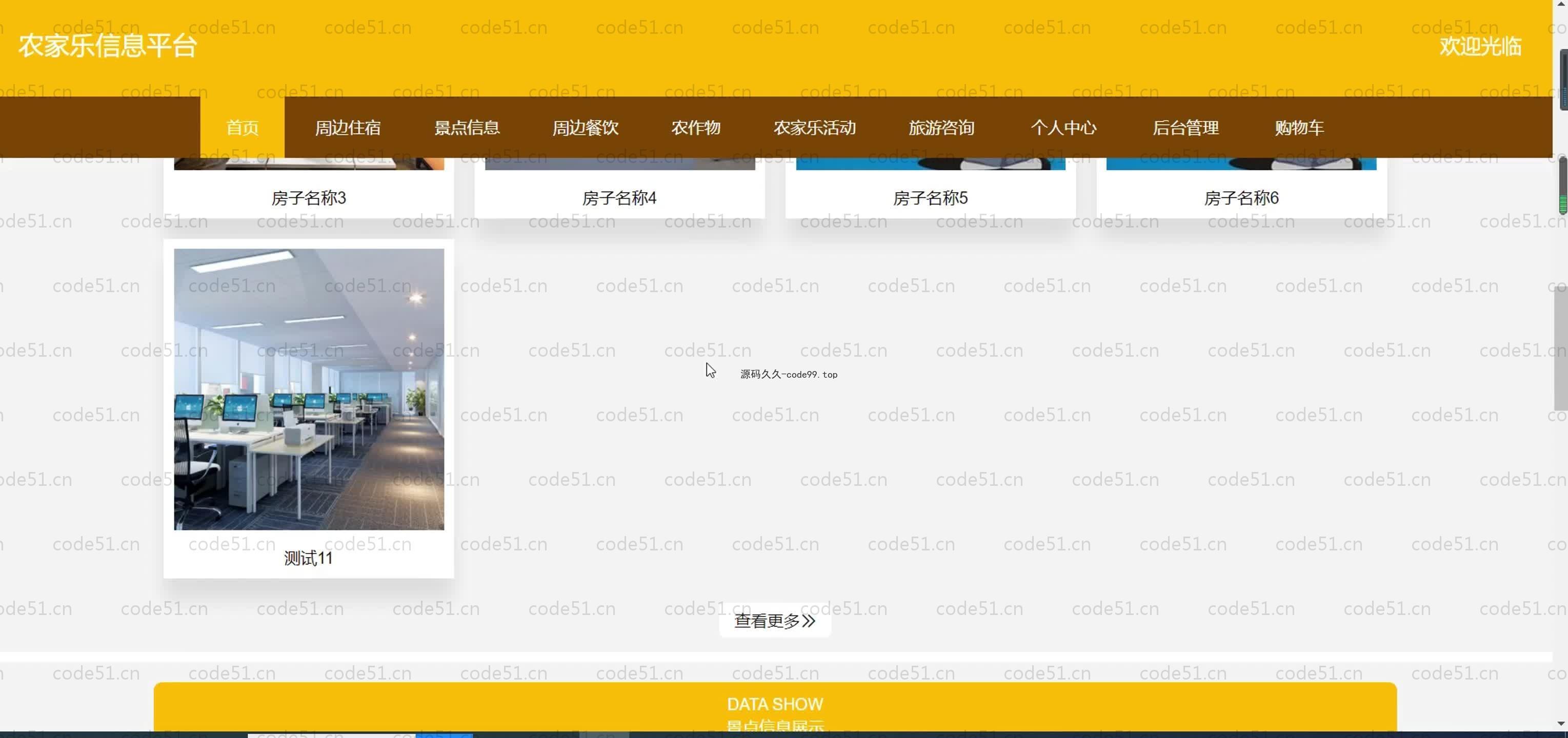Viewport: 1568px width, 738px height.
Task: Click the scrollbar down arrow
Action: [x=1561, y=724]
